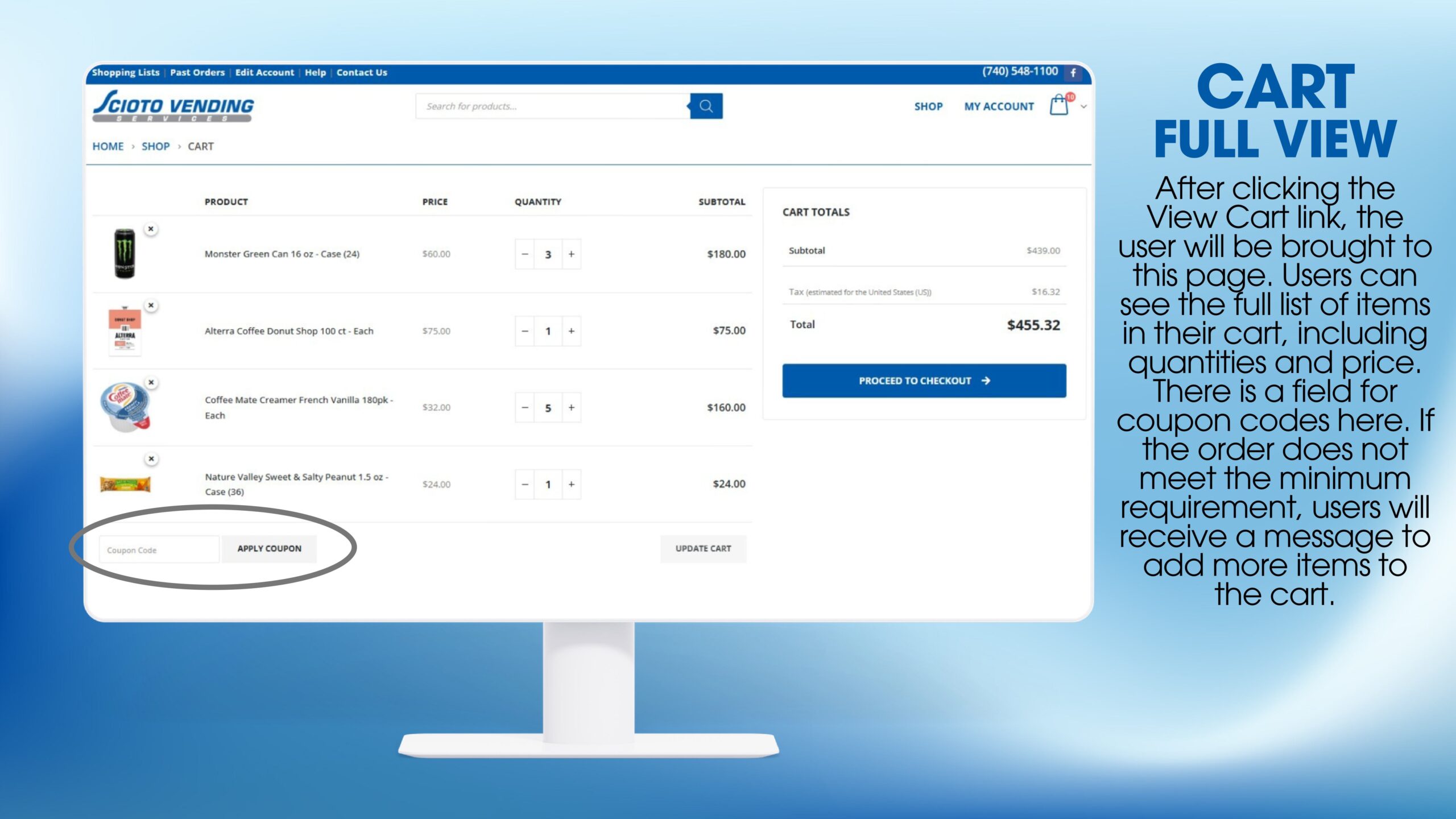Click the blue search magnifier button
This screenshot has width=1456, height=819.
706,106
